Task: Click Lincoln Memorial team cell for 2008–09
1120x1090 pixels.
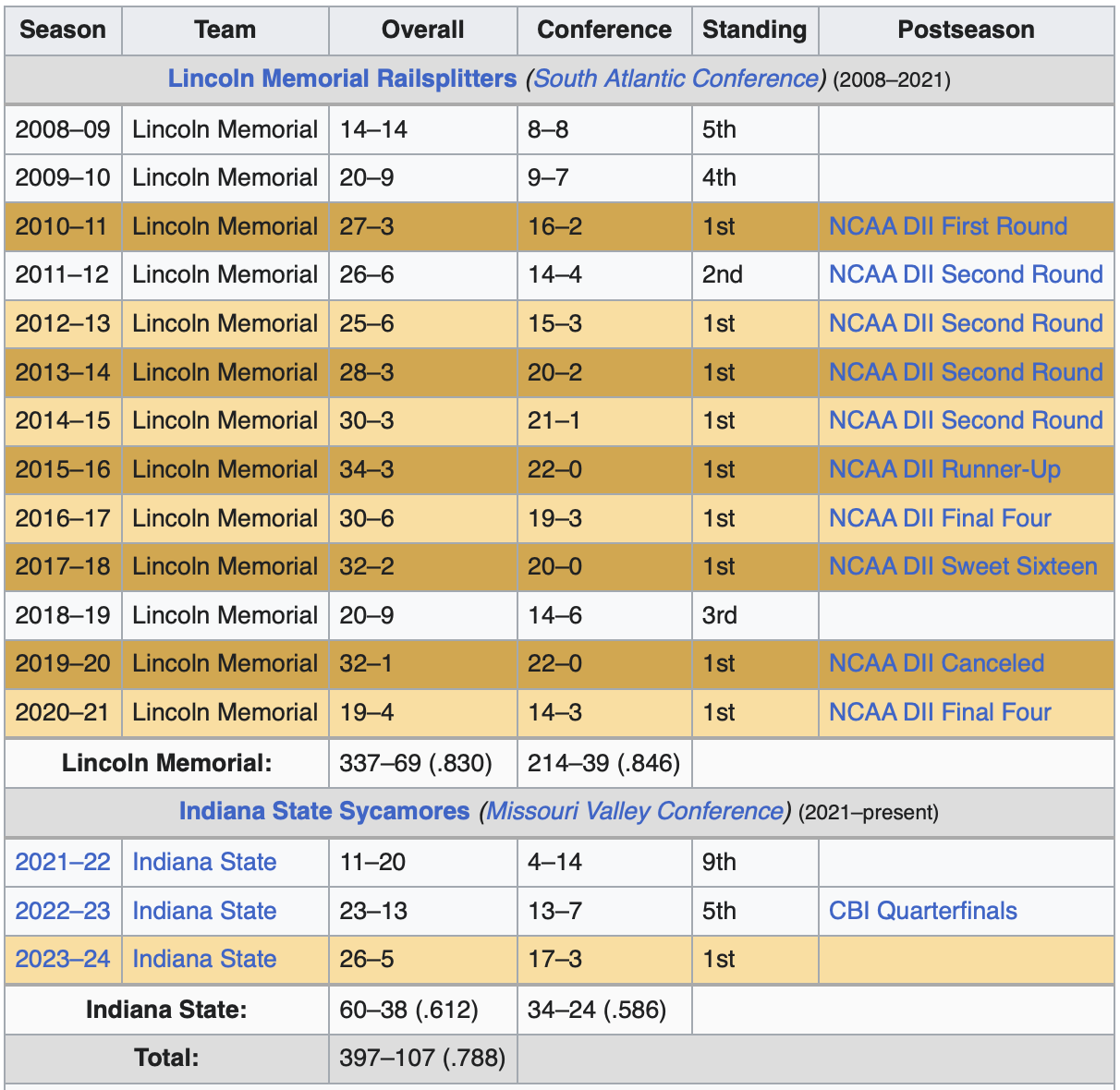Action: click(225, 129)
